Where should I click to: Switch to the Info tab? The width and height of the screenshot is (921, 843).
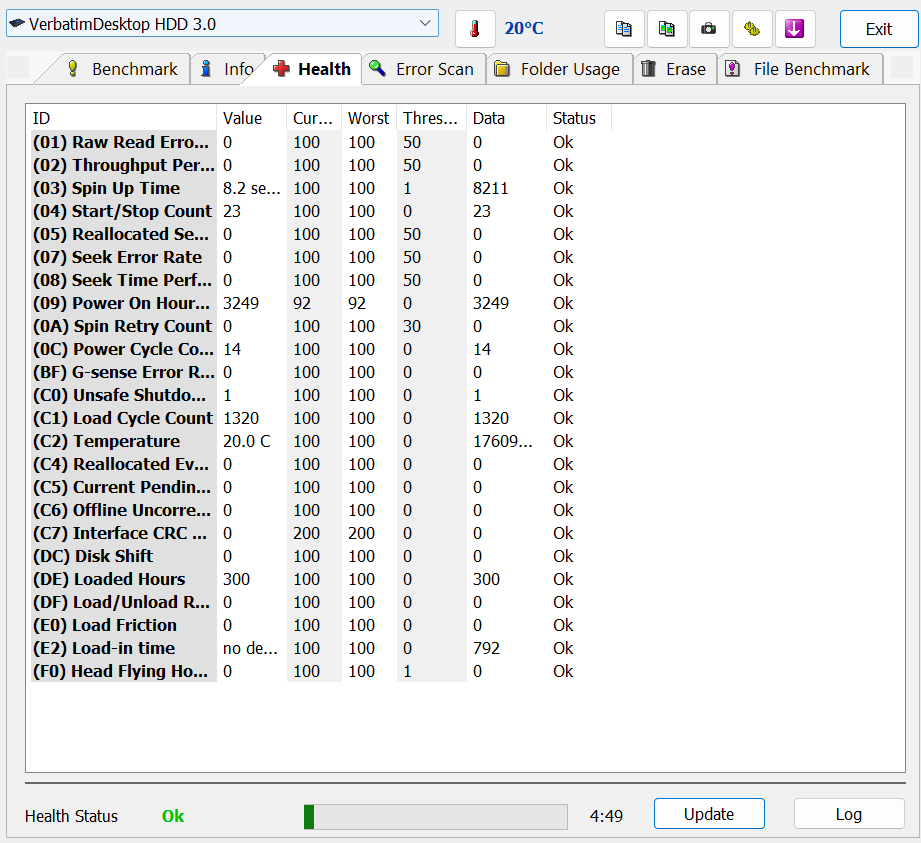(x=226, y=69)
